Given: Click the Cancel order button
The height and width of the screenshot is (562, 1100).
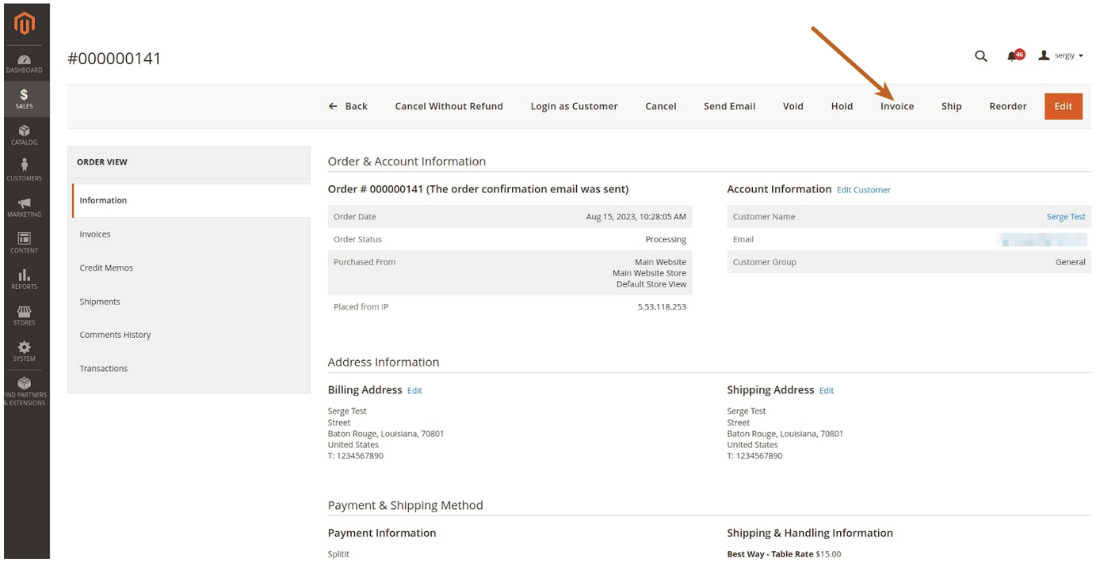Looking at the screenshot, I should click(x=661, y=107).
